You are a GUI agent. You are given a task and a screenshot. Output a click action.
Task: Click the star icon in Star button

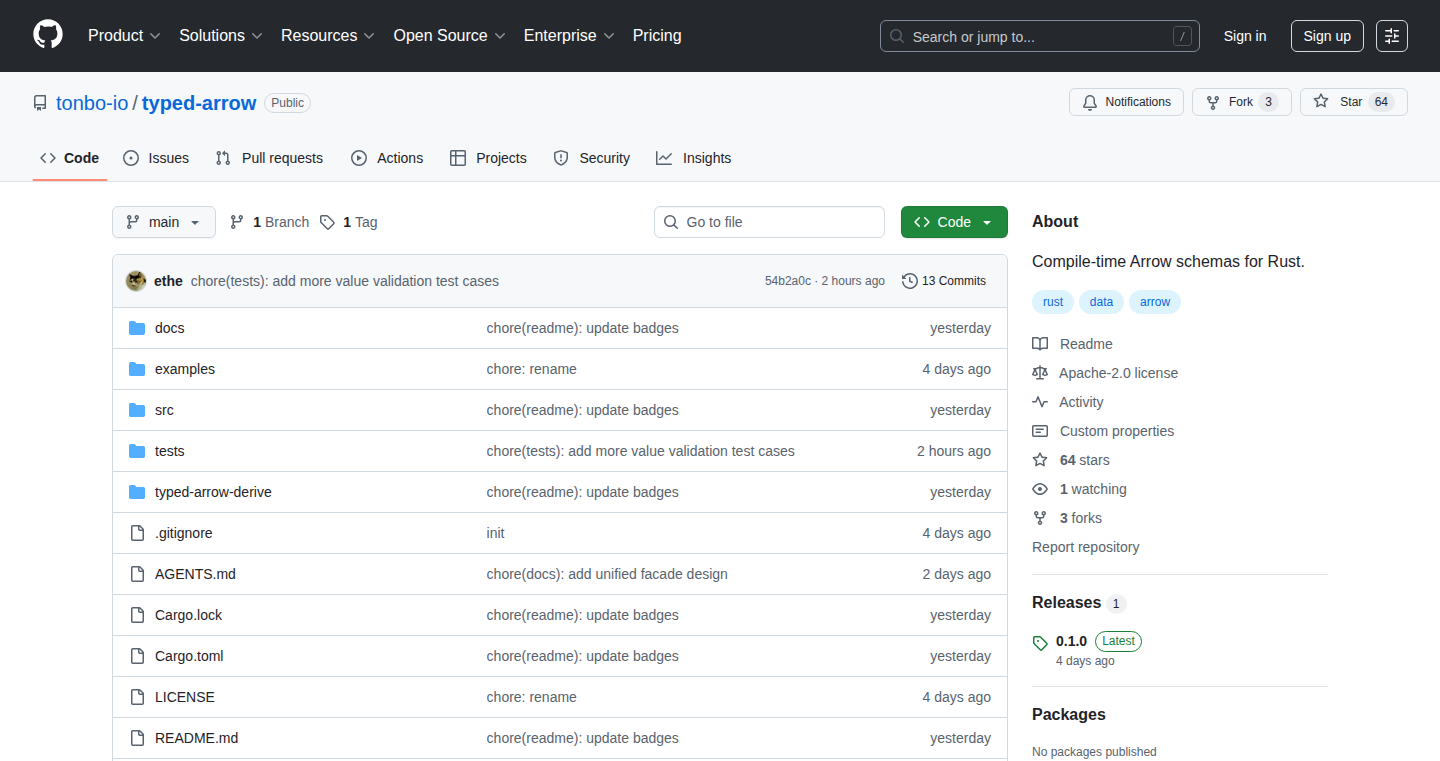click(x=1321, y=102)
